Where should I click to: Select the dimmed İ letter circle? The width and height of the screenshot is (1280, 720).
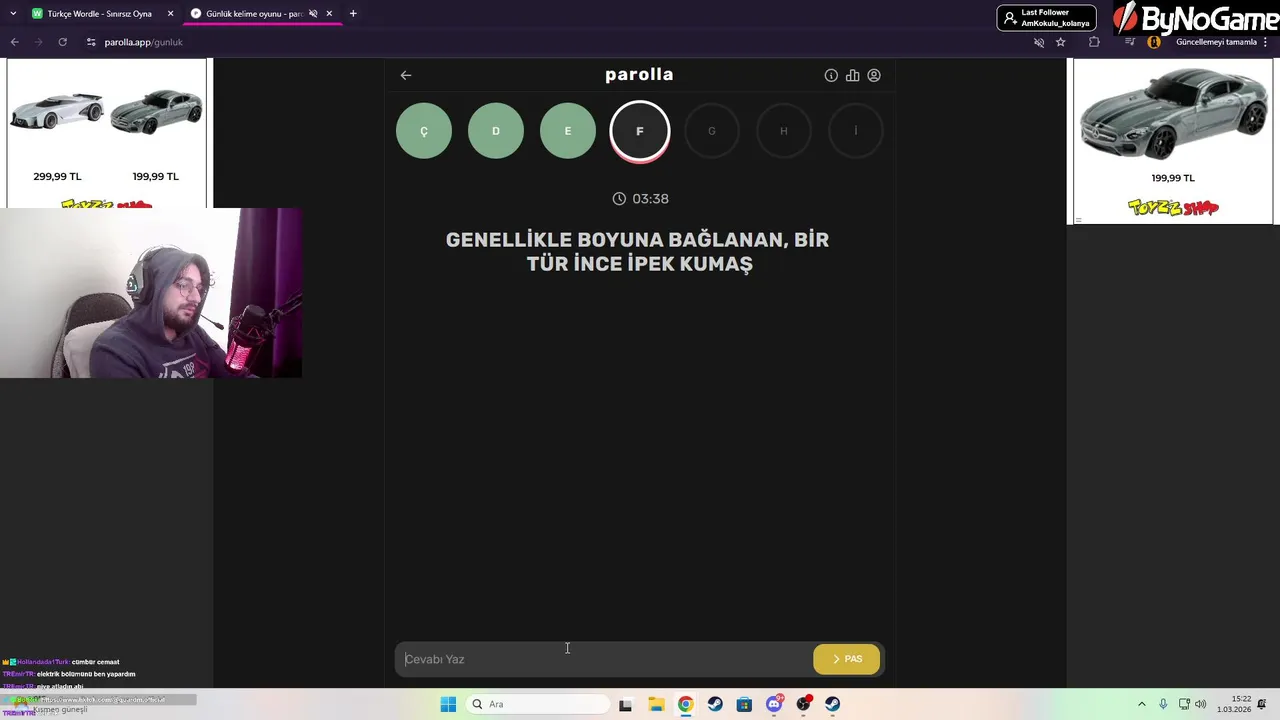pos(856,131)
